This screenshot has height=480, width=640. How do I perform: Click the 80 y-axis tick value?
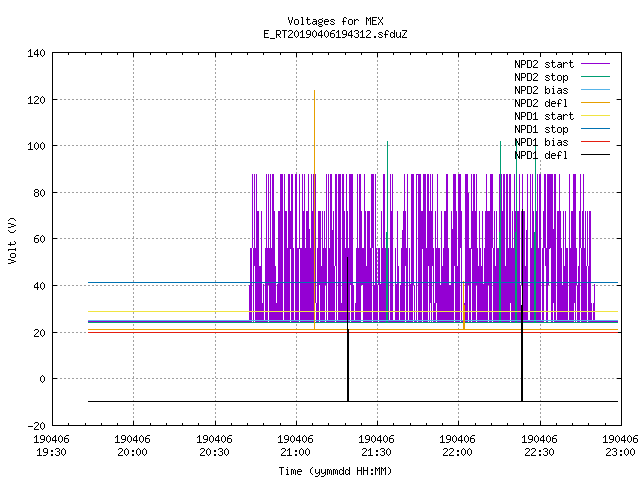(39, 193)
